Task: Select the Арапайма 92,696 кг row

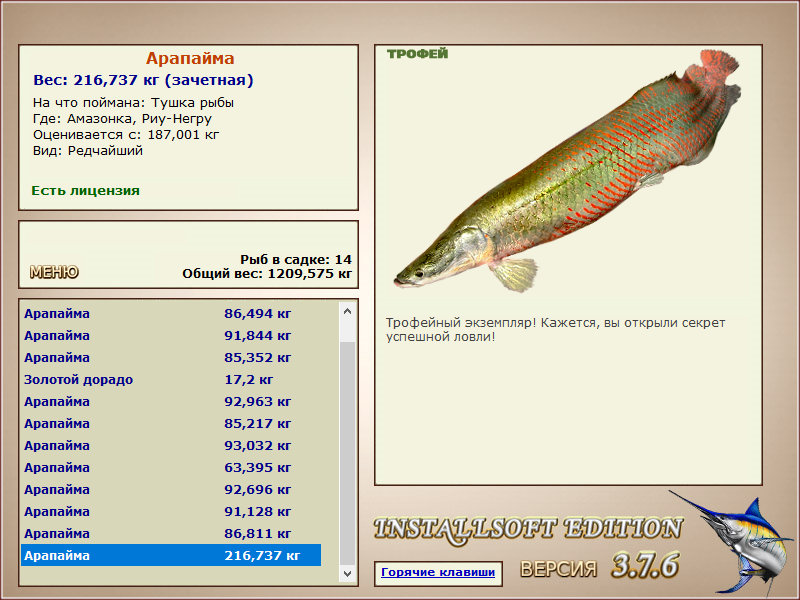Action: 171,489
